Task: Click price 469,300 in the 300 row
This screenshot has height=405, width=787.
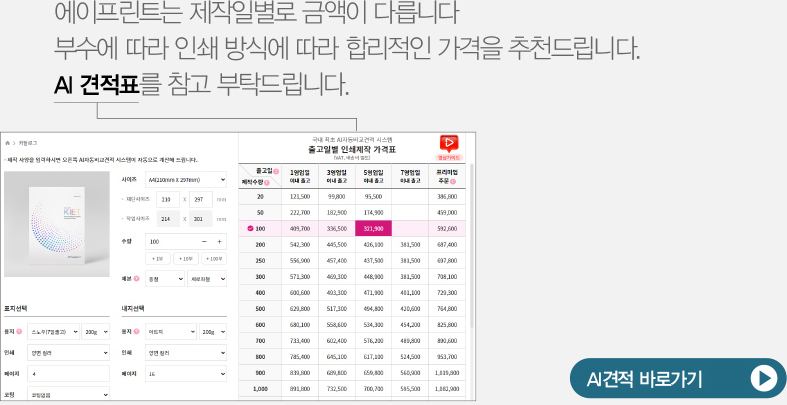Action: (337, 277)
